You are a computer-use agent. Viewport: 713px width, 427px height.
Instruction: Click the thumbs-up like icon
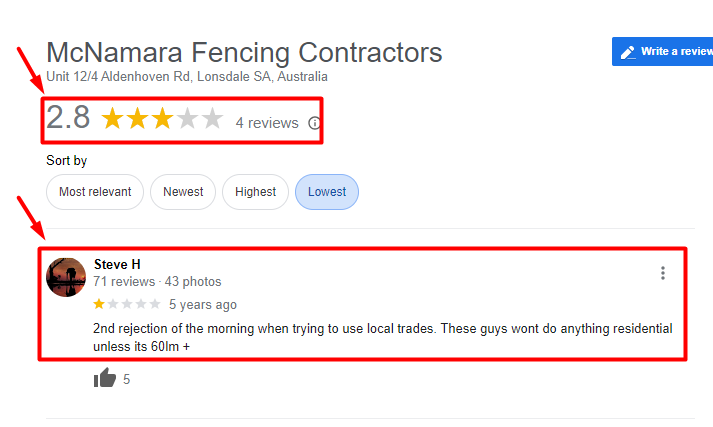pos(105,378)
